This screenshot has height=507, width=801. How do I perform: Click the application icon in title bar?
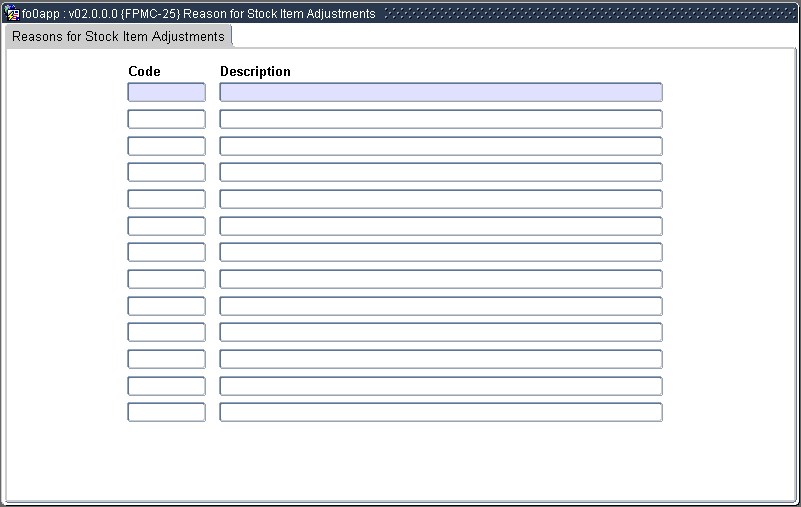(13, 14)
